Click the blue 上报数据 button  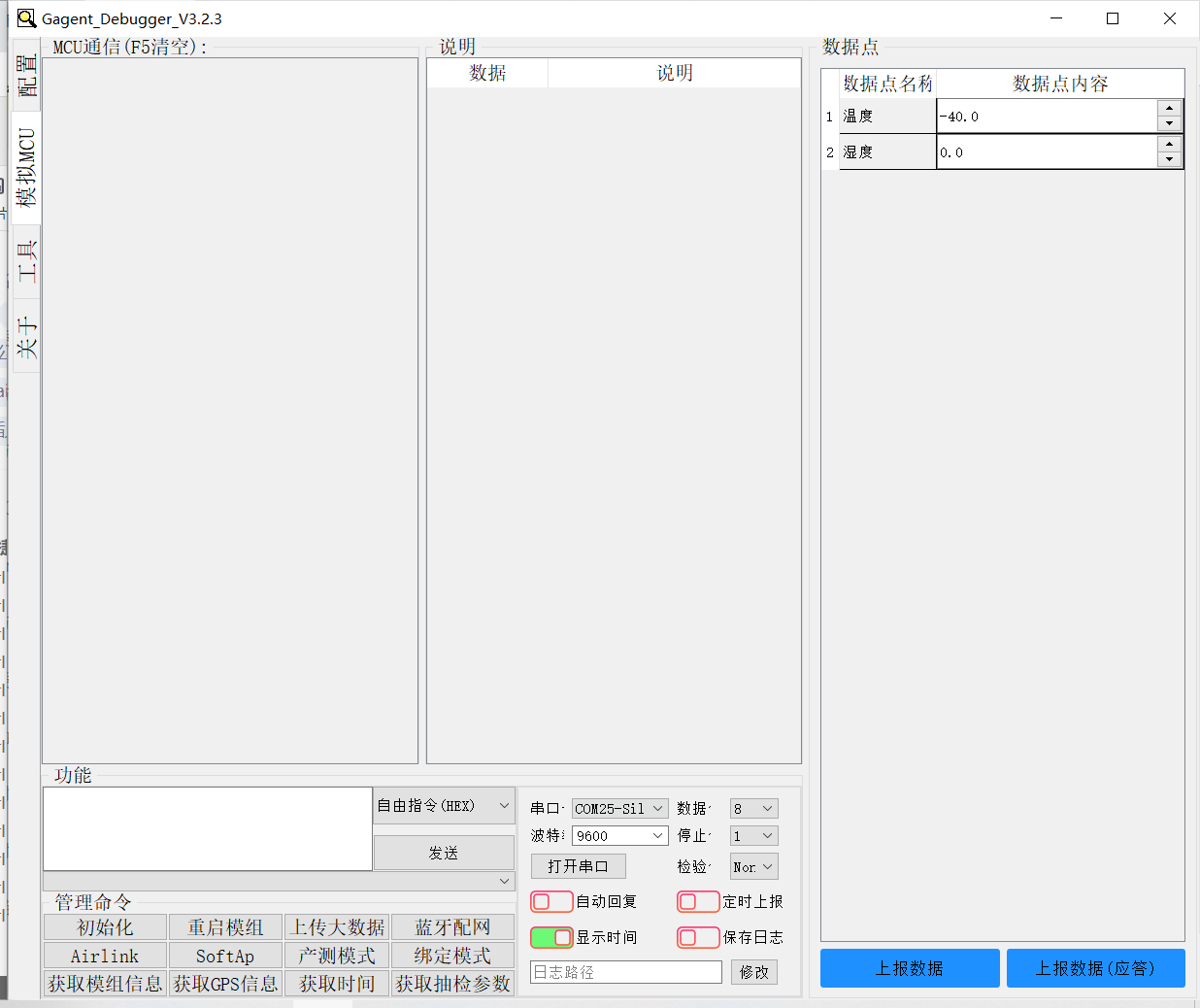[x=909, y=968]
